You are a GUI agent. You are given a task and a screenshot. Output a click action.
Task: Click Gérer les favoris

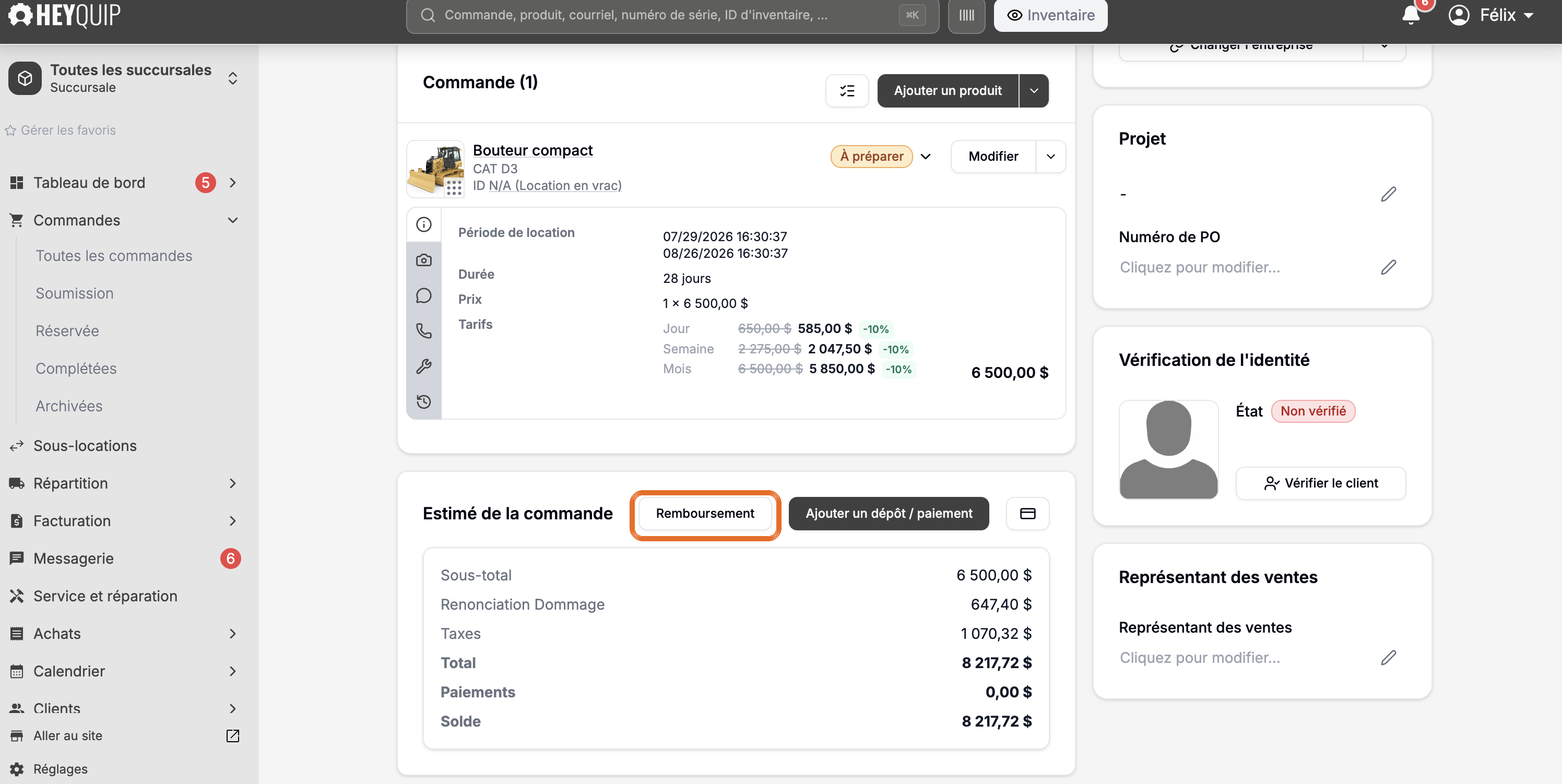60,130
